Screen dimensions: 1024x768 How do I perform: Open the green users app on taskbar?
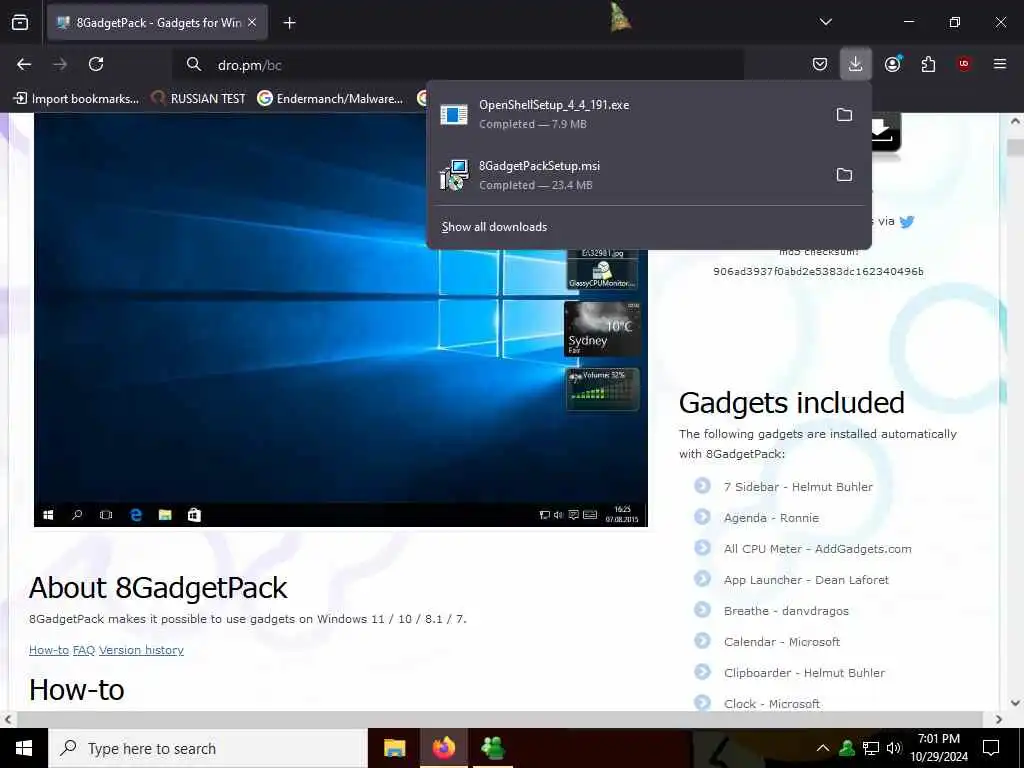point(492,748)
